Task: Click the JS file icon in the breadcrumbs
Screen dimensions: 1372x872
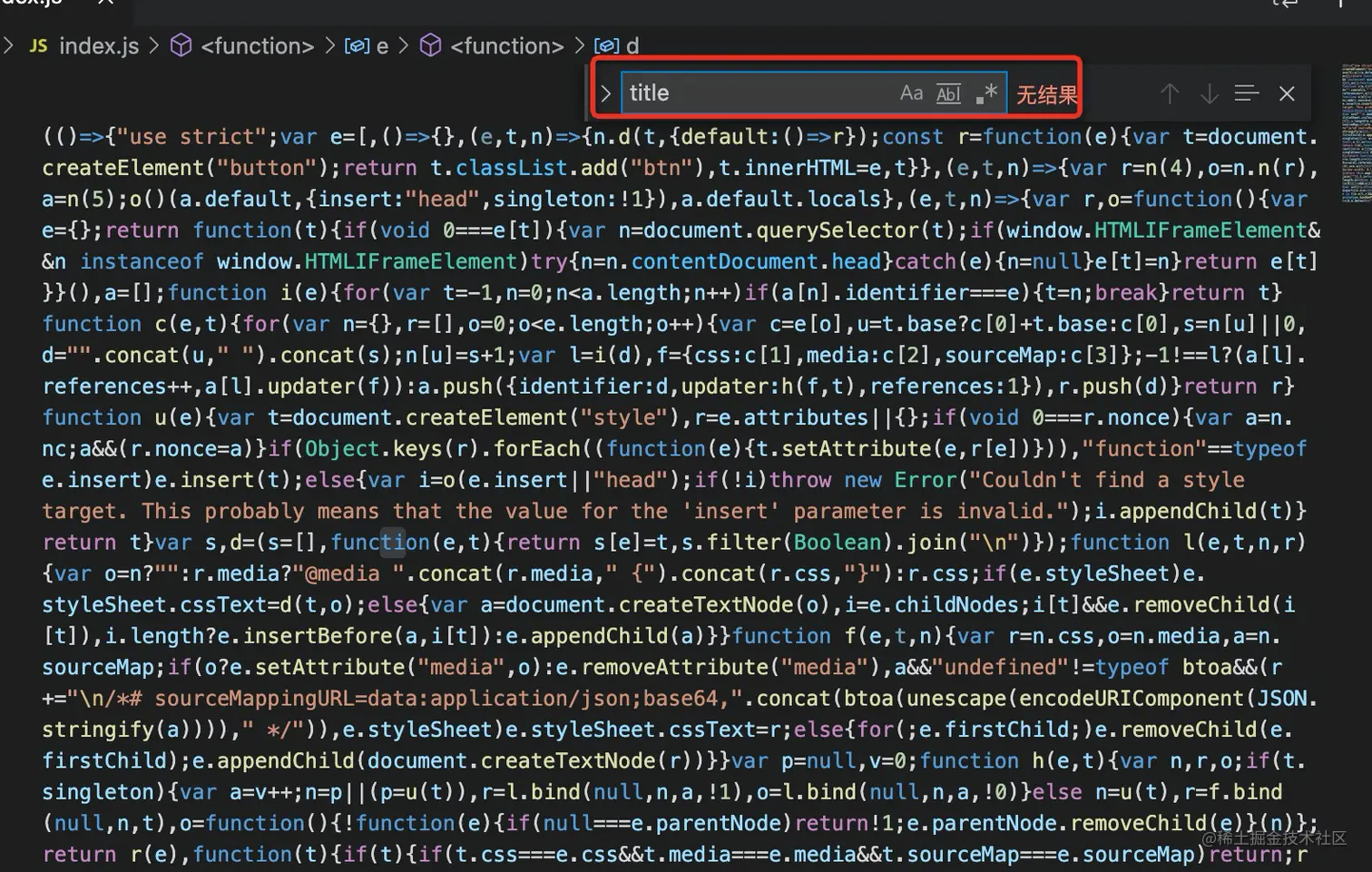Action: click(x=38, y=45)
